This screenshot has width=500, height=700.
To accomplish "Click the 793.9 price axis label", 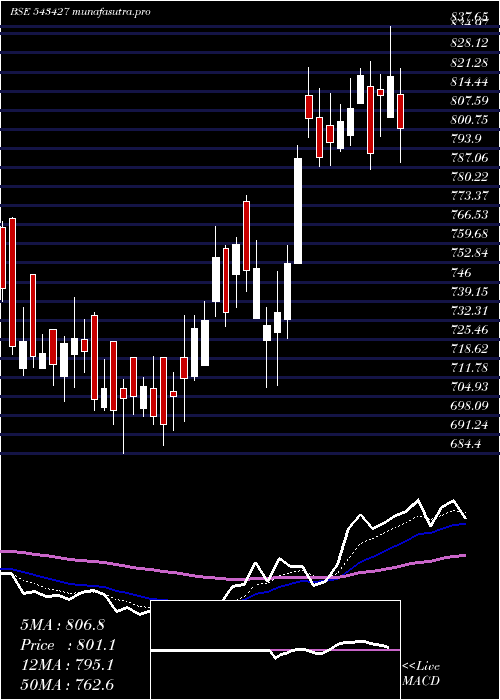I will click(x=466, y=139).
